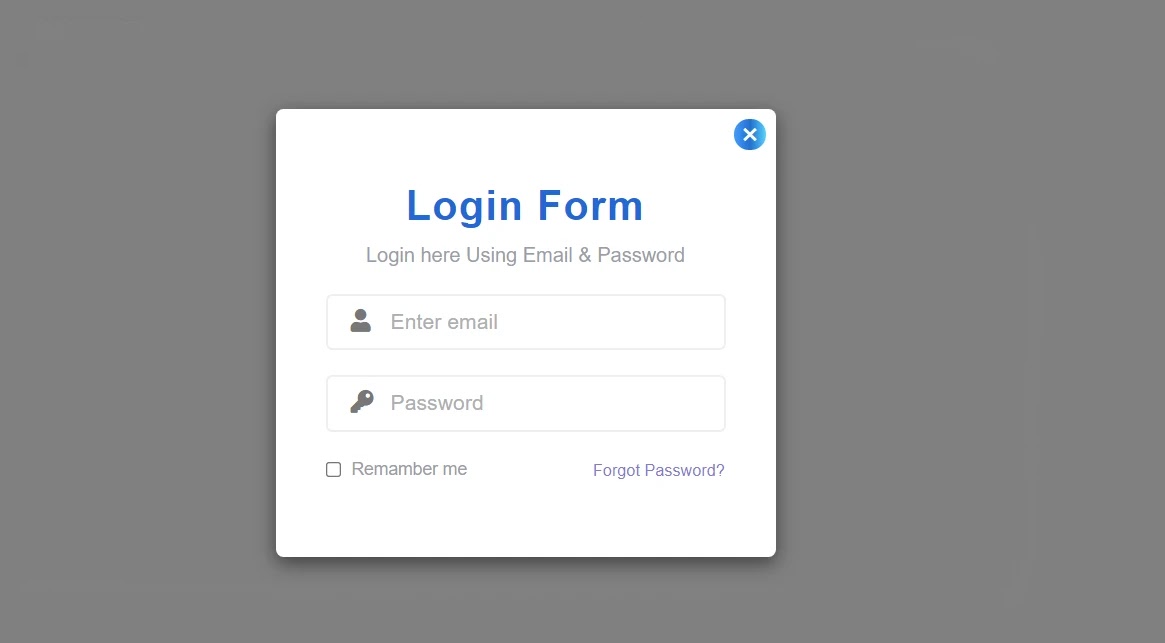Enable the Remamber me checkbox
1165x643 pixels.
point(334,469)
